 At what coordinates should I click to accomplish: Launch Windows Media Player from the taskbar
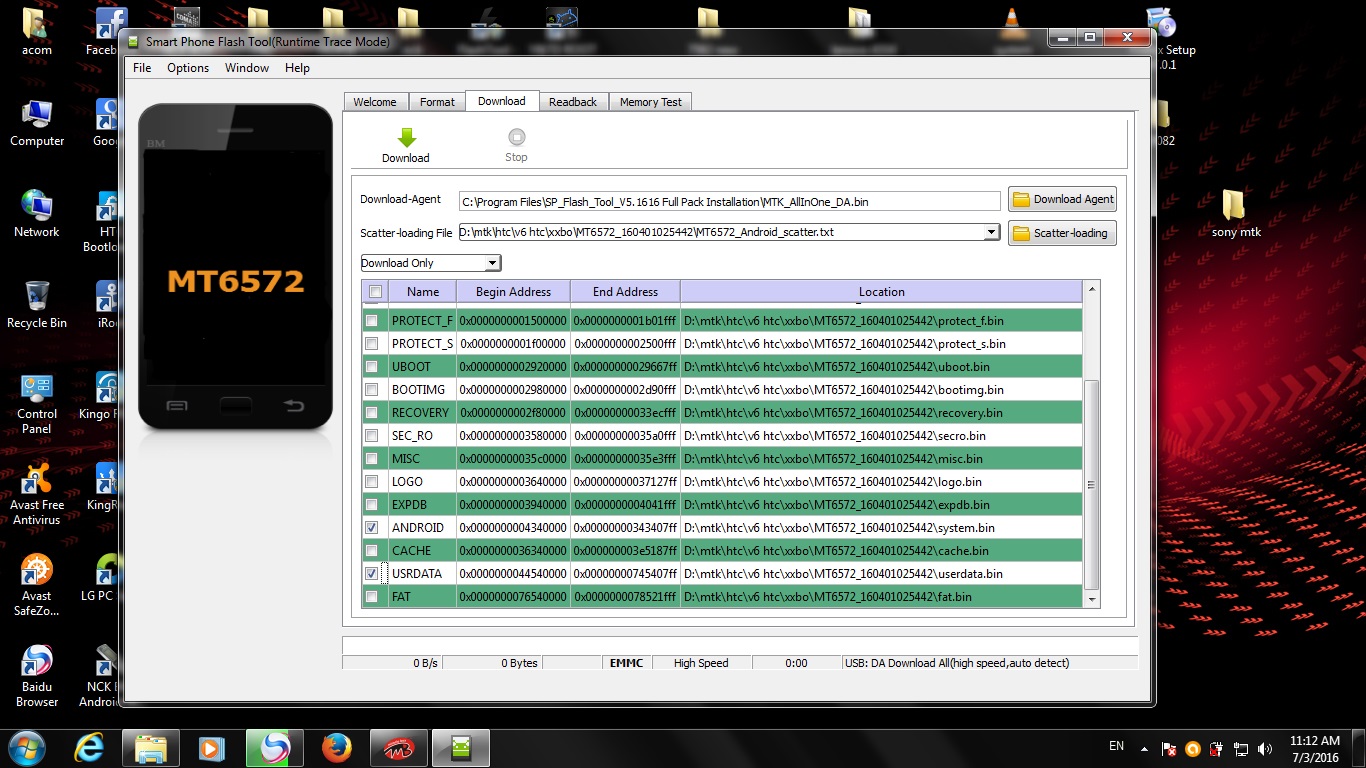(x=212, y=747)
